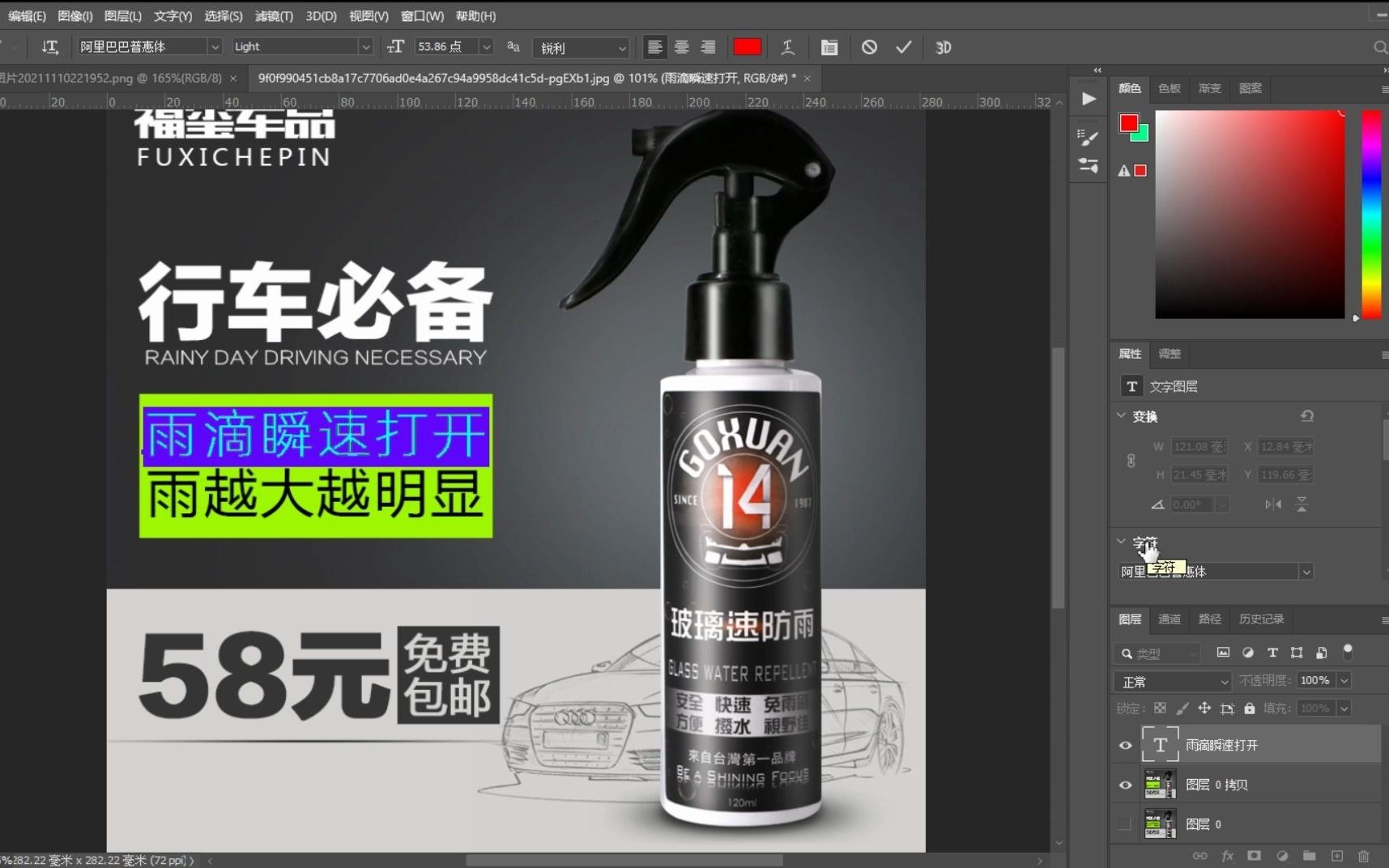Create a new layer group
1389x868 pixels.
(1309, 856)
